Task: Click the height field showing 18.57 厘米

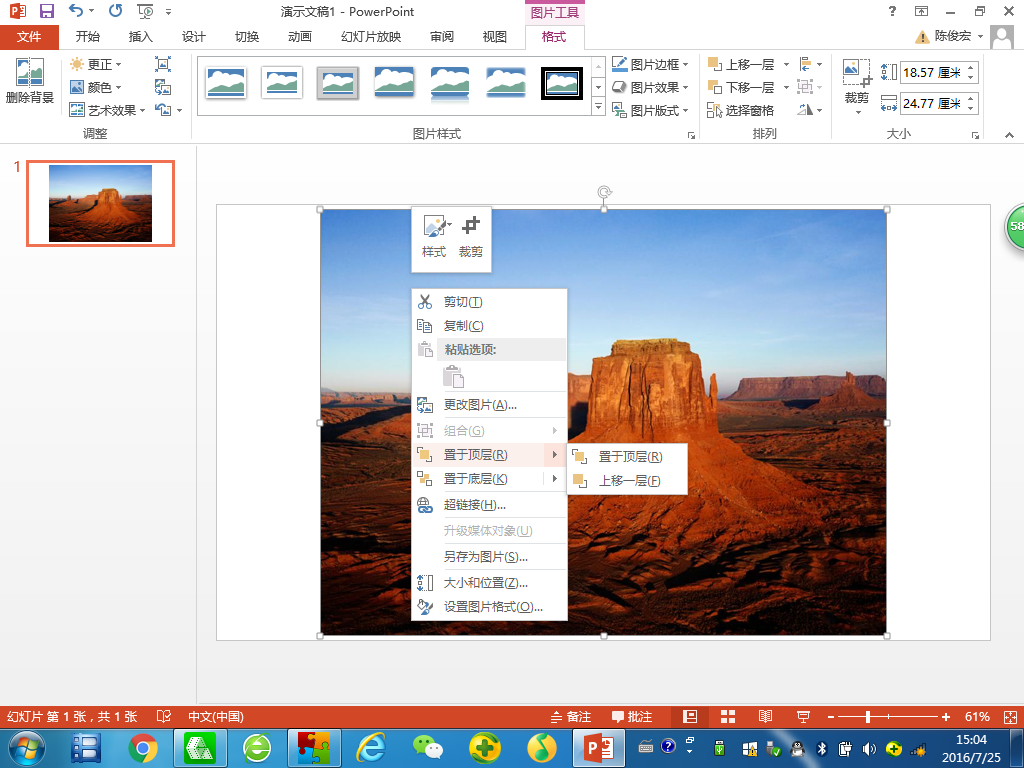Action: [x=932, y=72]
